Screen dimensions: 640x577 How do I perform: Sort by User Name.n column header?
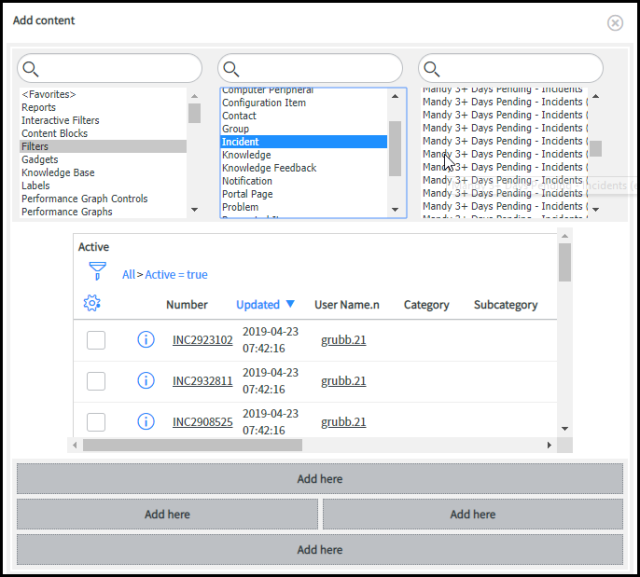(347, 305)
